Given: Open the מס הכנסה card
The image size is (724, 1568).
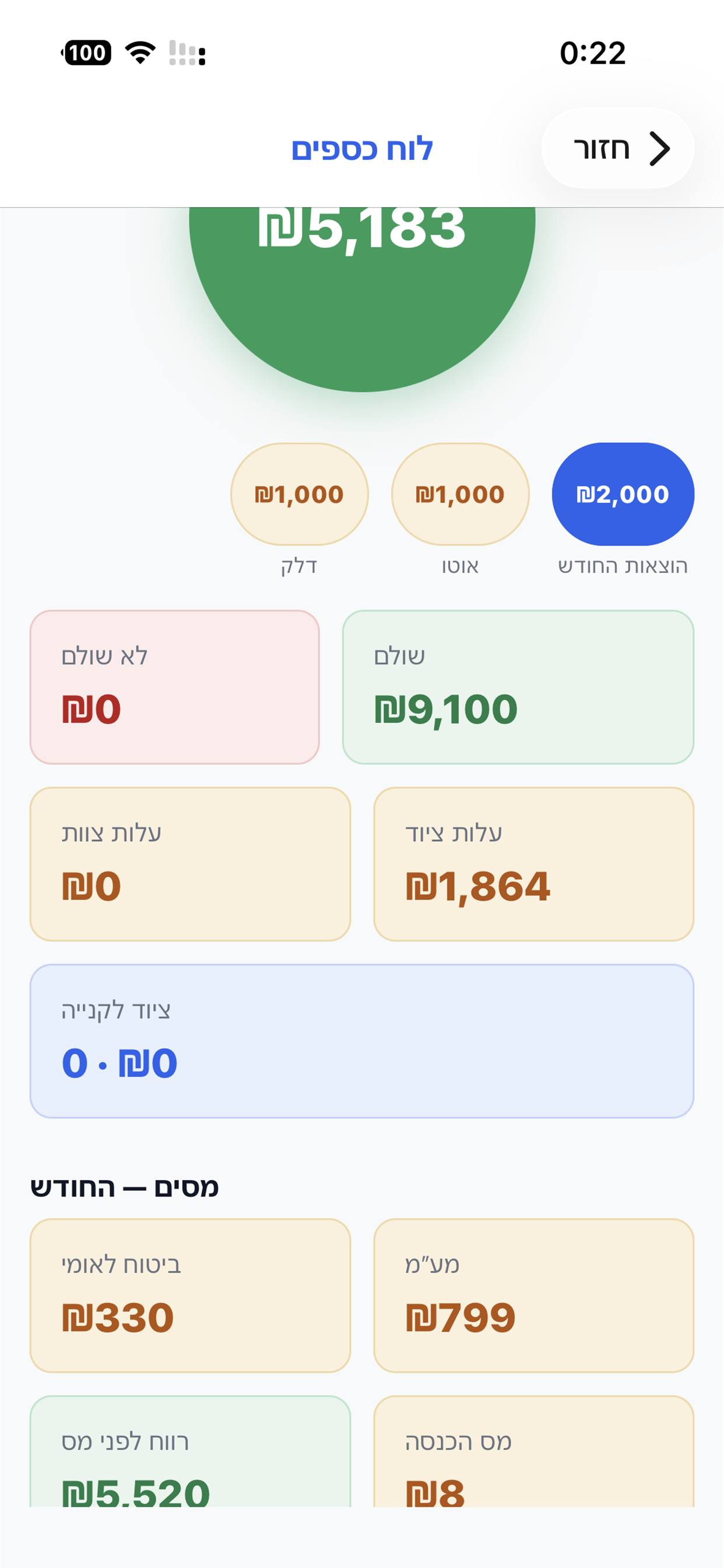Looking at the screenshot, I should click(533, 1451).
